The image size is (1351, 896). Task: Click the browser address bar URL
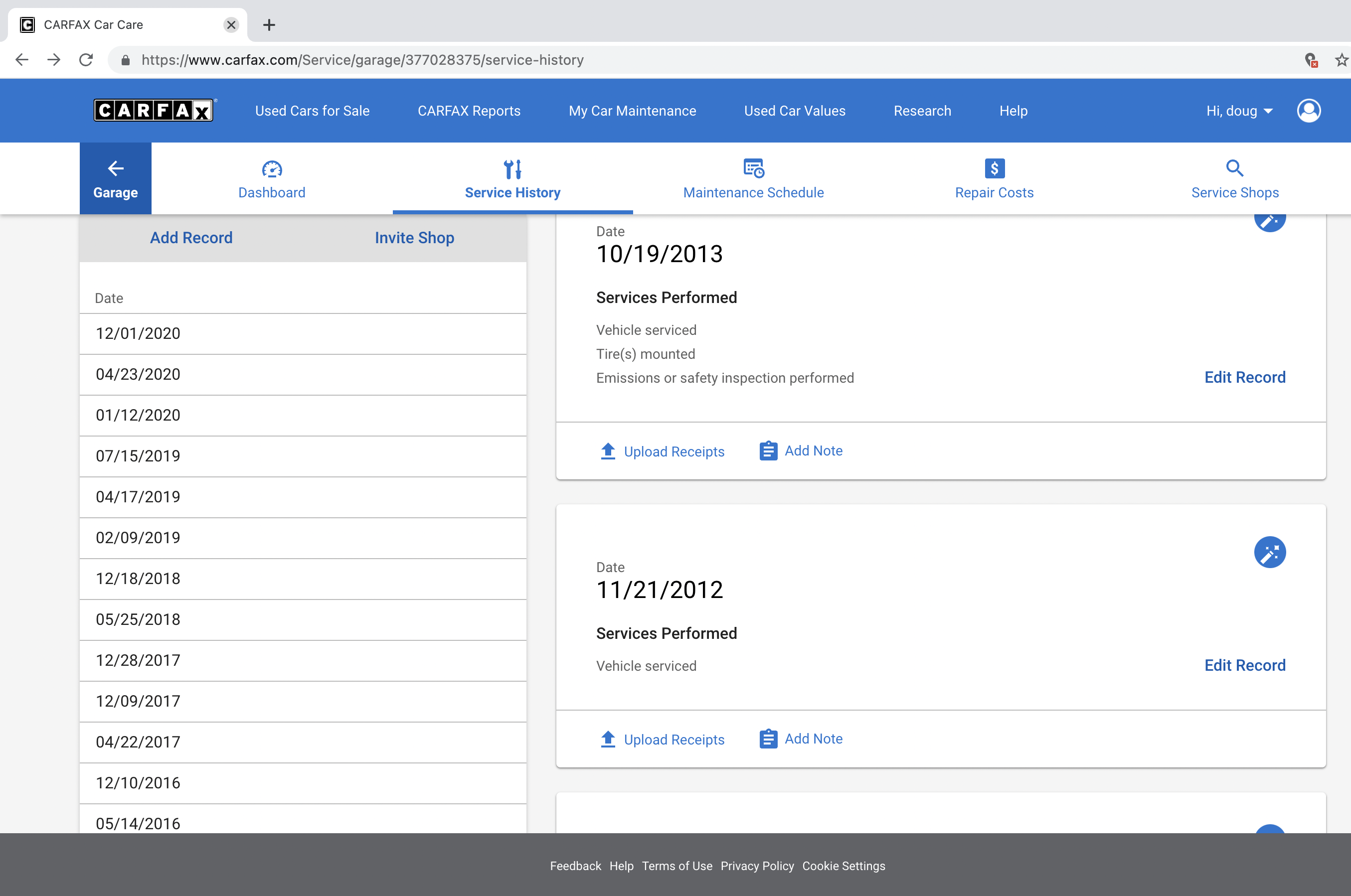[x=362, y=60]
